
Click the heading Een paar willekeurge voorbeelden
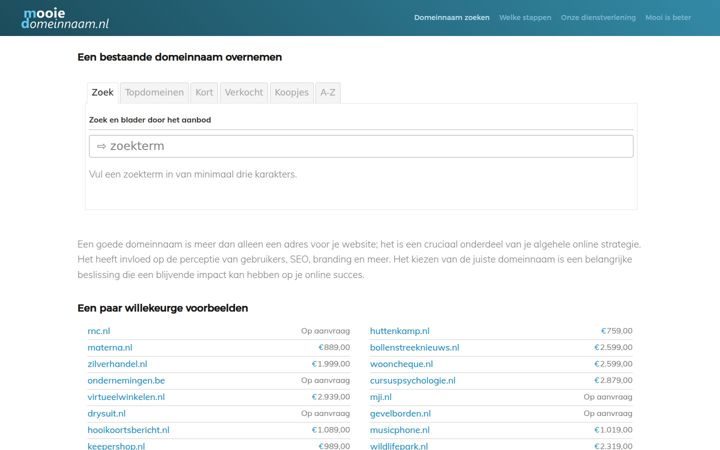[x=163, y=308]
